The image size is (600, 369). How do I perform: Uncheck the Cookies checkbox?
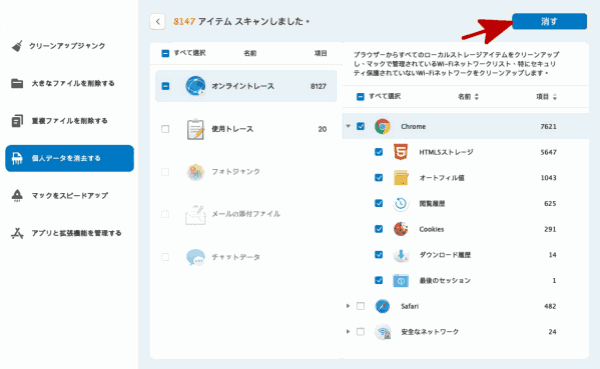click(379, 229)
